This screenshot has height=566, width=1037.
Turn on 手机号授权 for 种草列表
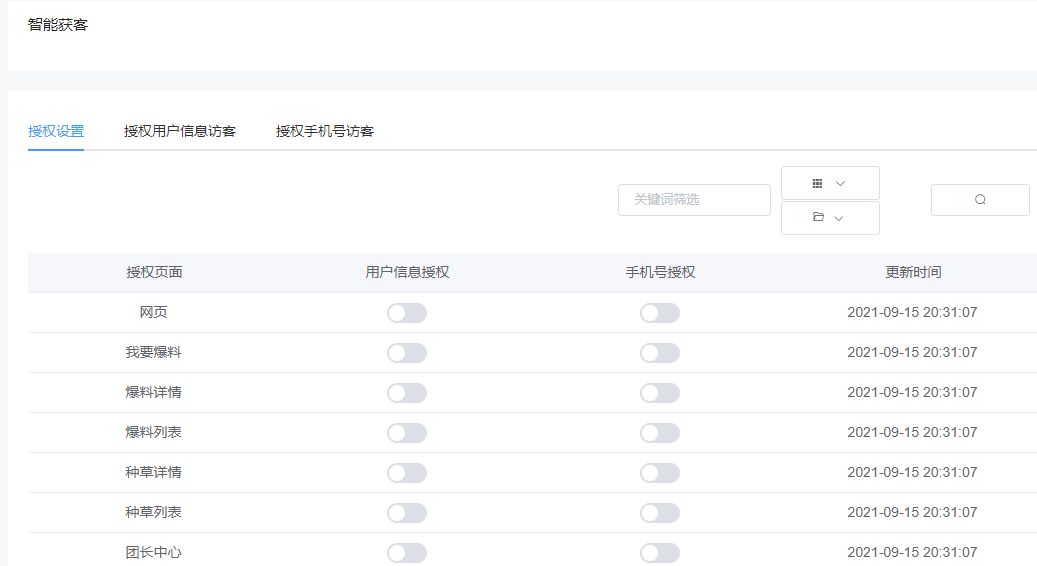[x=660, y=513]
